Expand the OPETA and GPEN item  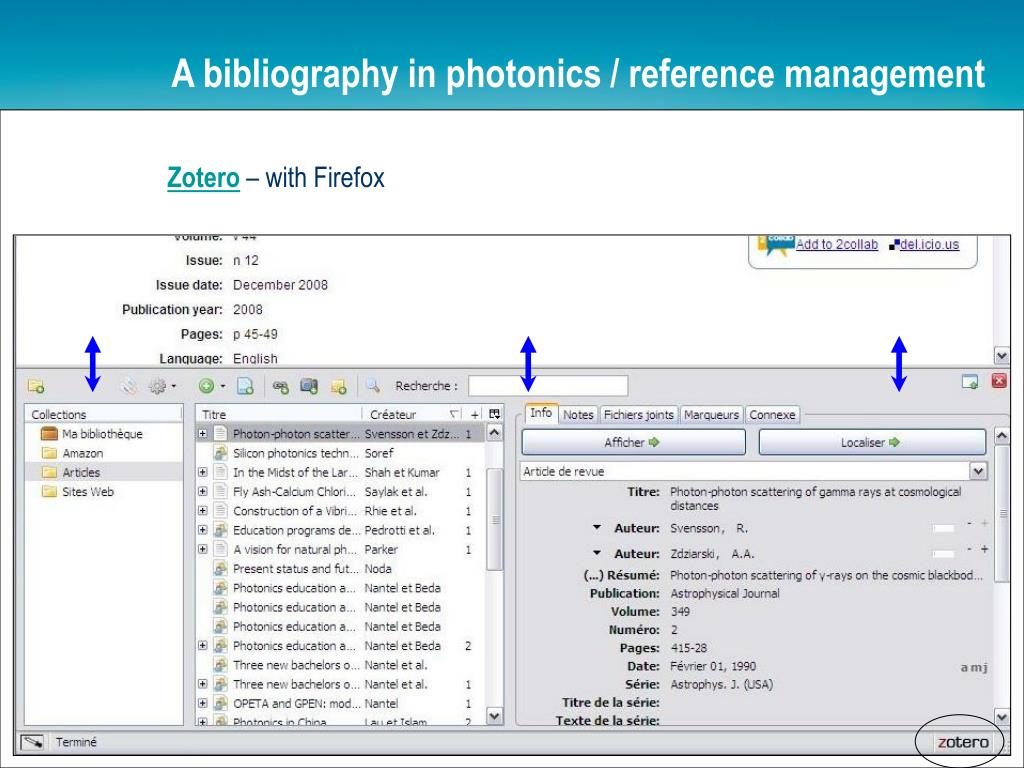coord(202,703)
